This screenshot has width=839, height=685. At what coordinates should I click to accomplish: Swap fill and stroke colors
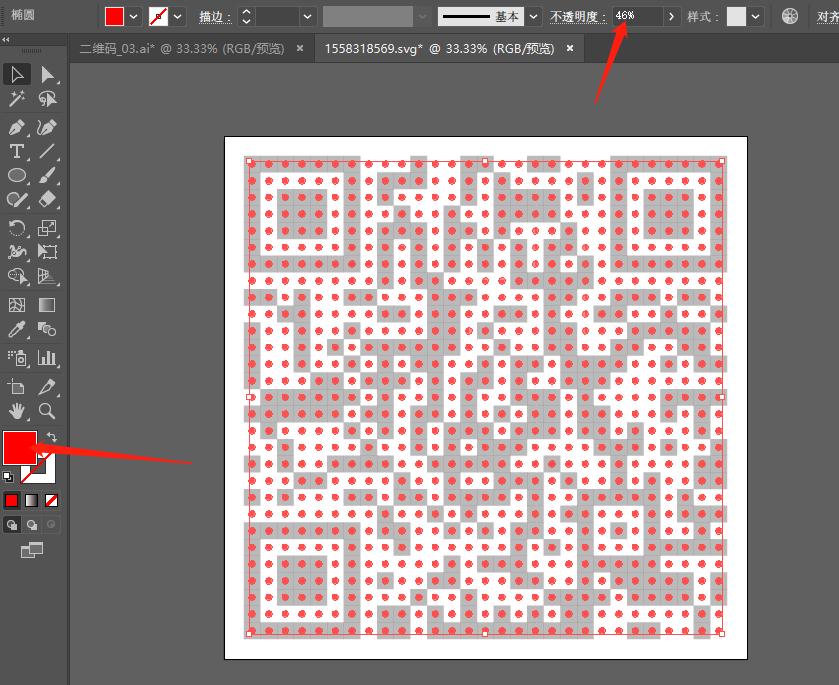point(51,437)
